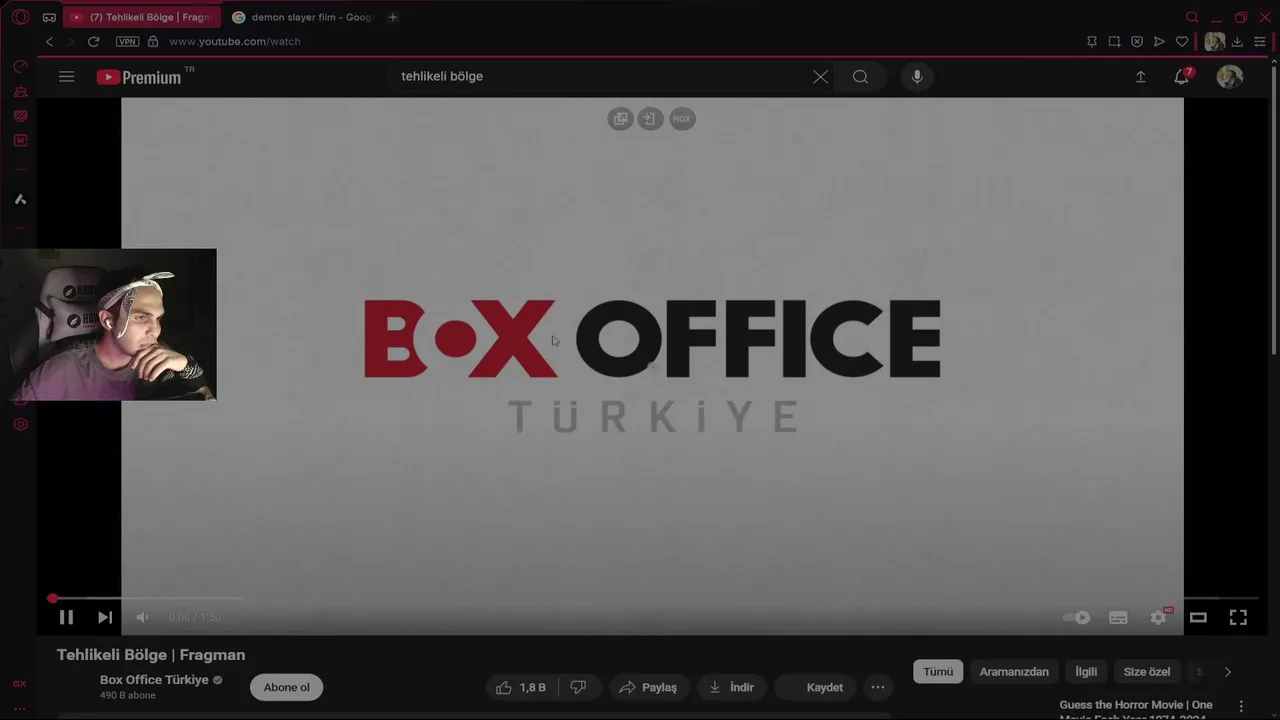Switch to the demon slayer film Google tab
This screenshot has width=1280, height=720.
click(x=303, y=17)
